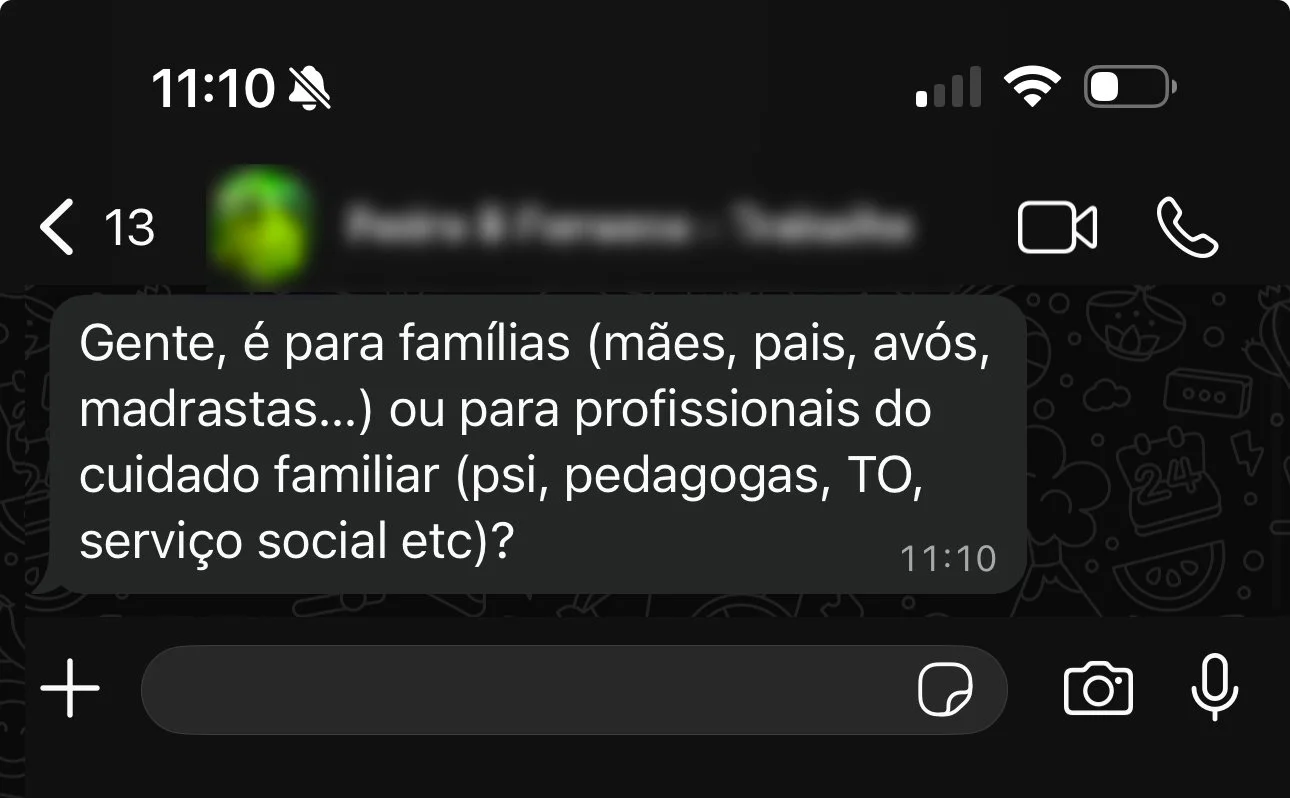Screen dimensions: 1290x798
Task: Tap the battery indicator in status bar
Action: [1130, 88]
